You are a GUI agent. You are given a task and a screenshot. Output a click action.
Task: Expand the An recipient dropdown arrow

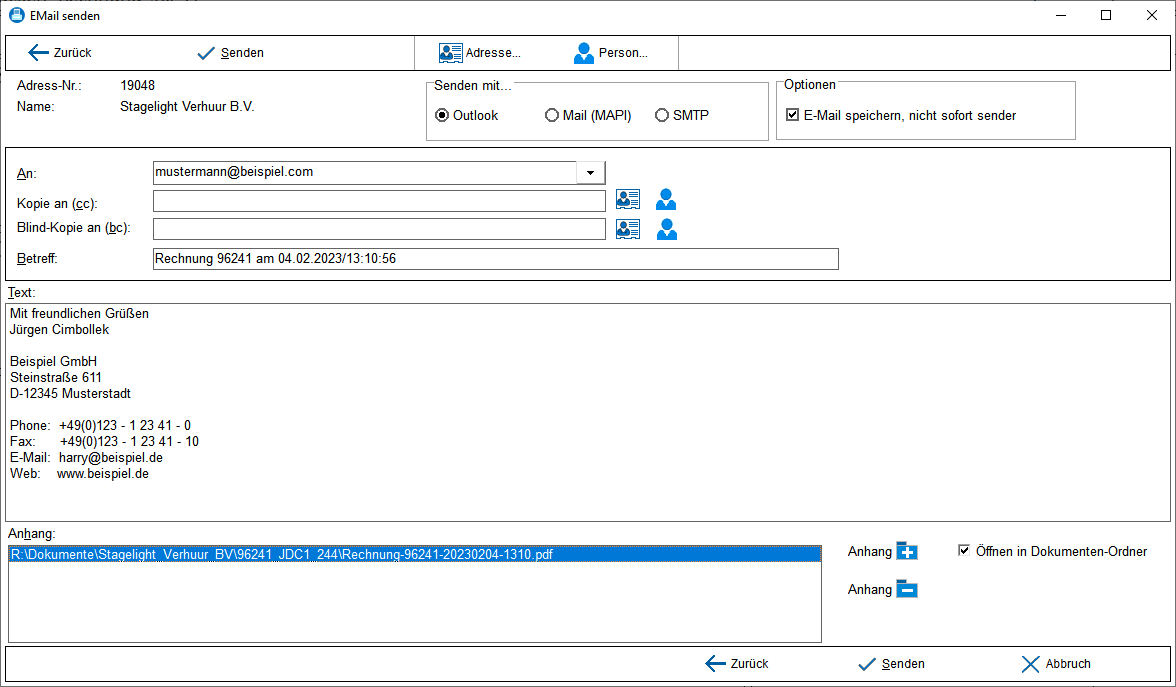pos(590,172)
